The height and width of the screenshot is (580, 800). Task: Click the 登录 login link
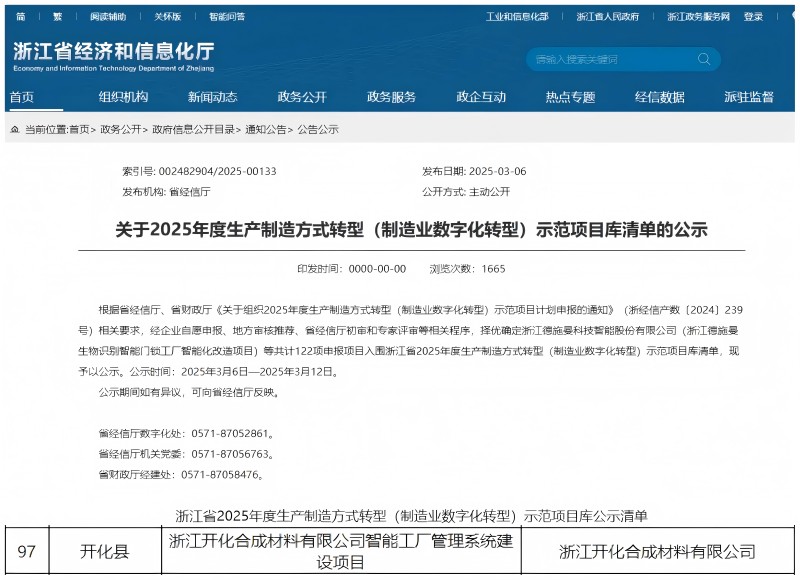coord(753,17)
